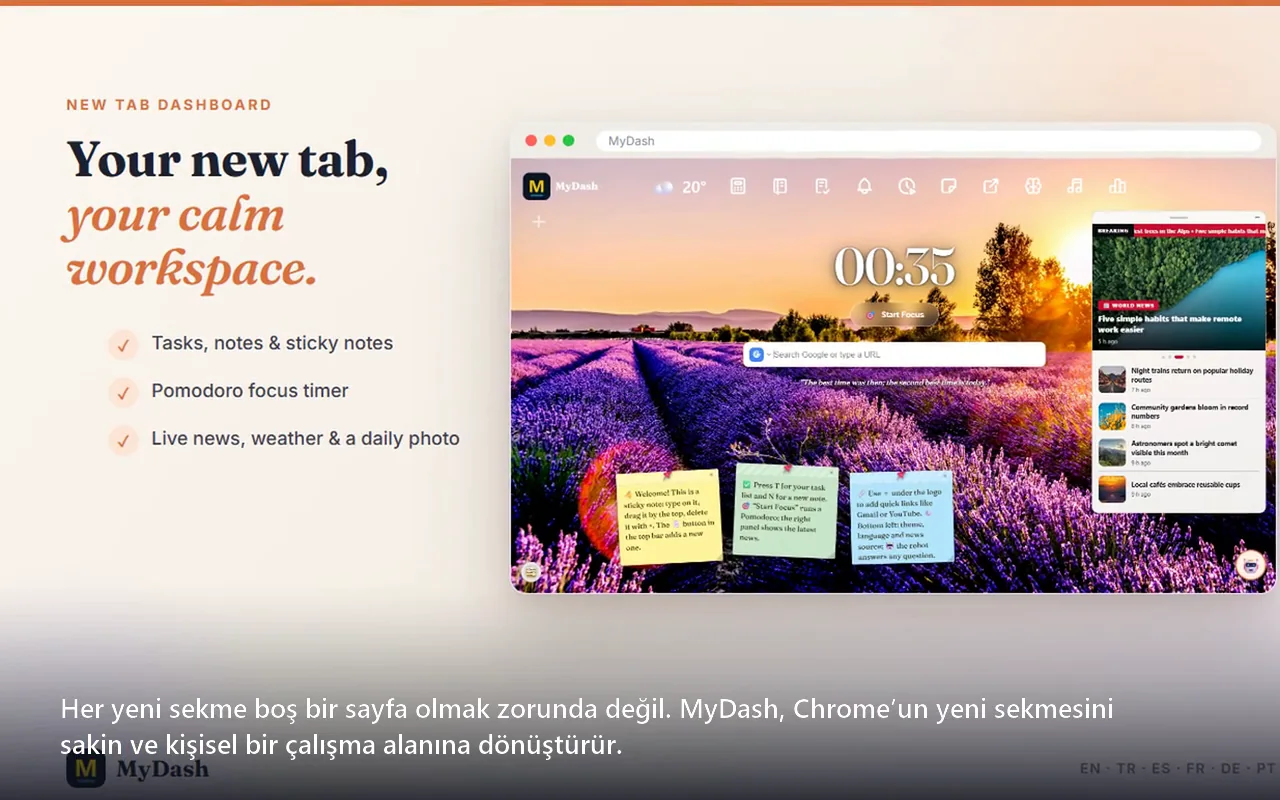Viewport: 1280px width, 800px height.
Task: Open the settings button at dashboard bottom left
Action: 531,572
